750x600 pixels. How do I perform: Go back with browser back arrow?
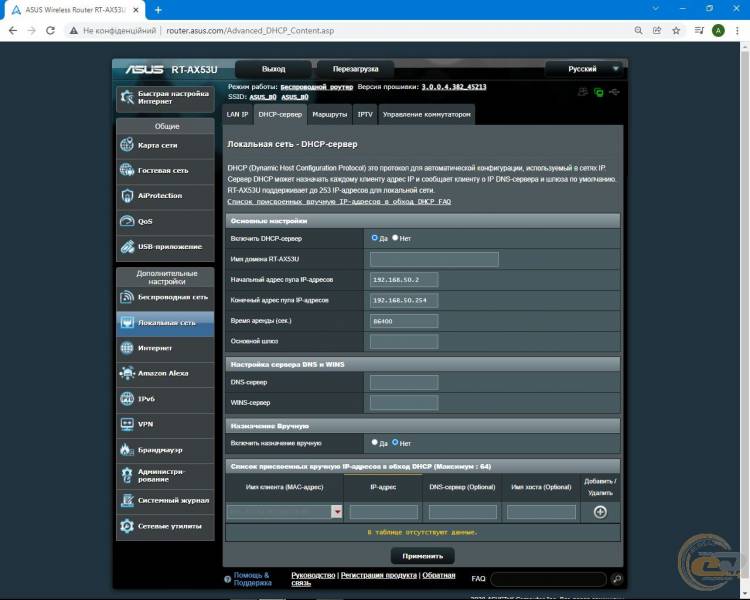13,30
